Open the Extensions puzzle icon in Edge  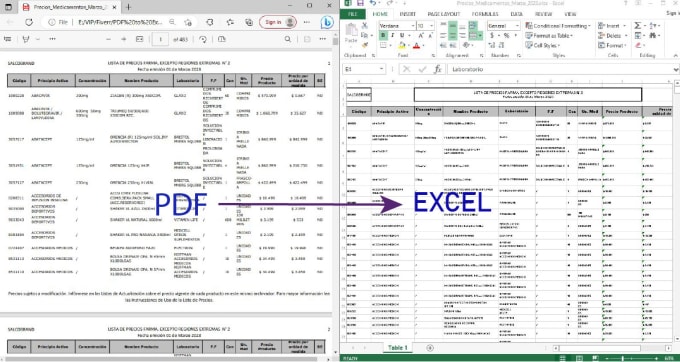coord(209,22)
